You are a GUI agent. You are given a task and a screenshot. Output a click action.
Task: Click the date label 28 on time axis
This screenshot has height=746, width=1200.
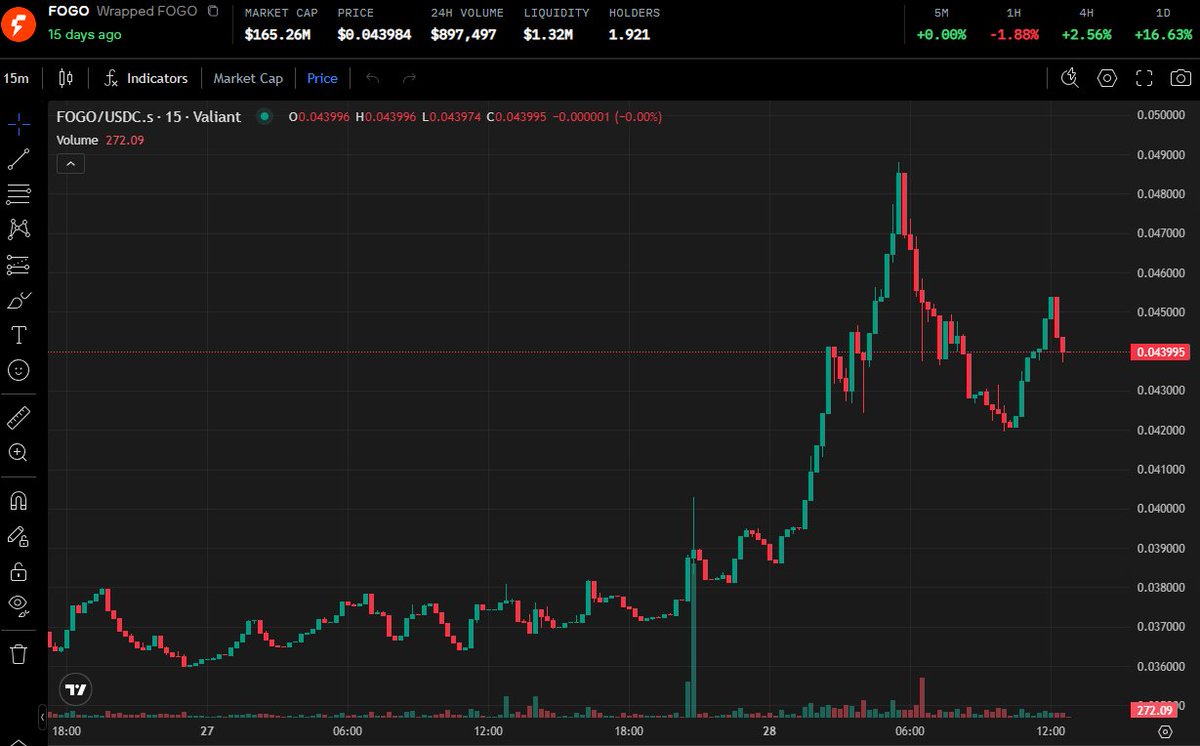(769, 732)
